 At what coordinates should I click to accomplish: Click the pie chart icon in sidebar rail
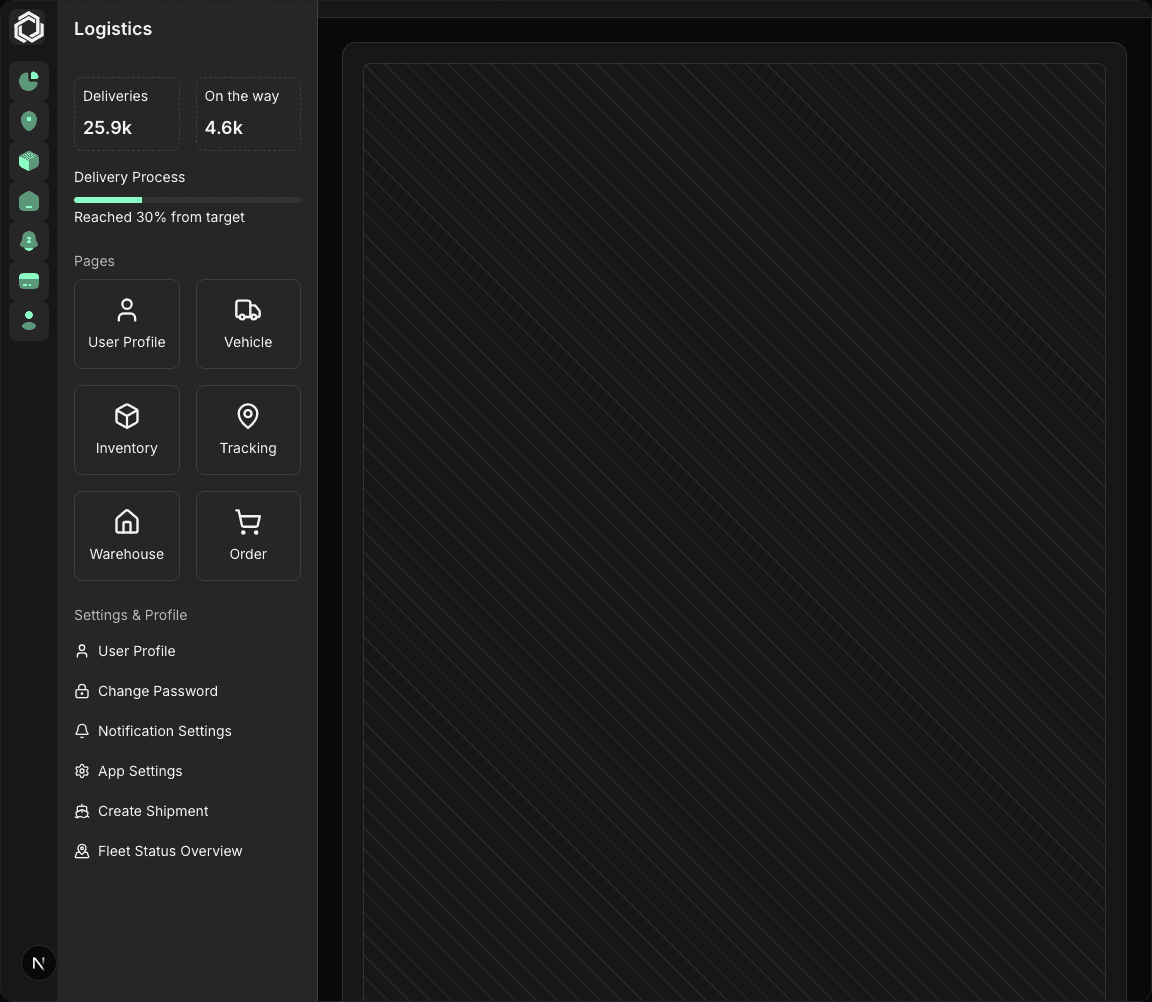pyautogui.click(x=29, y=81)
